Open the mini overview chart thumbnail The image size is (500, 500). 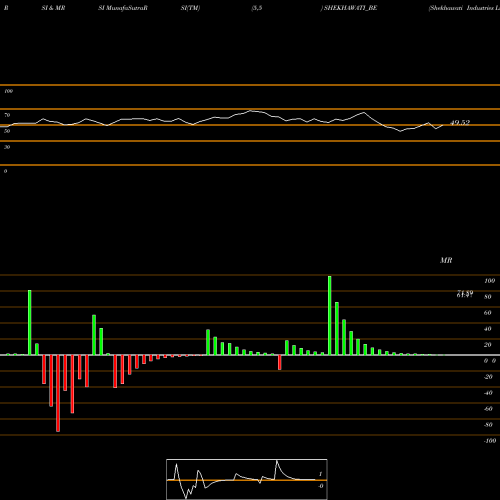coord(247,479)
